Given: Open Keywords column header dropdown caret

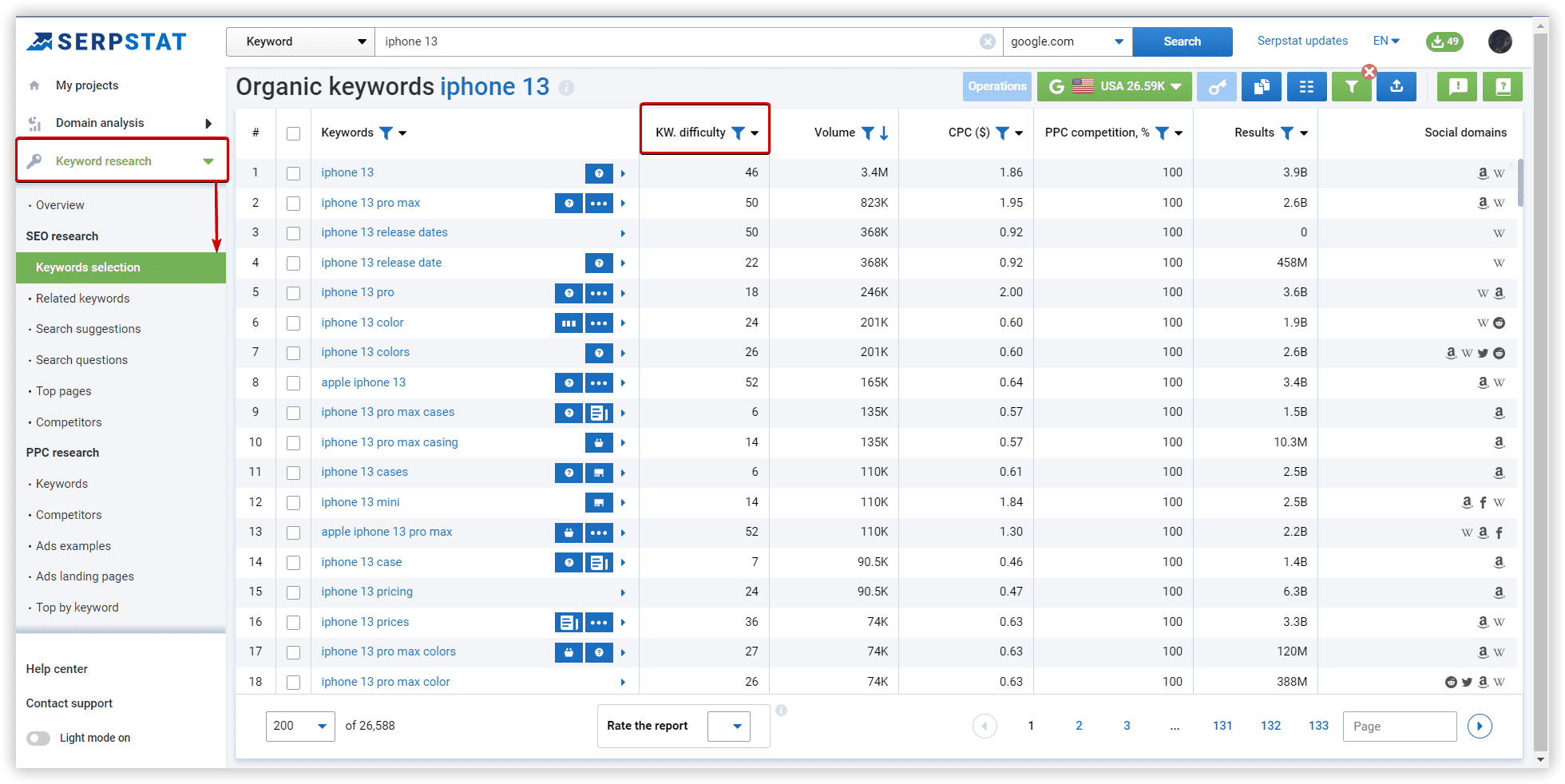Looking at the screenshot, I should (x=402, y=133).
